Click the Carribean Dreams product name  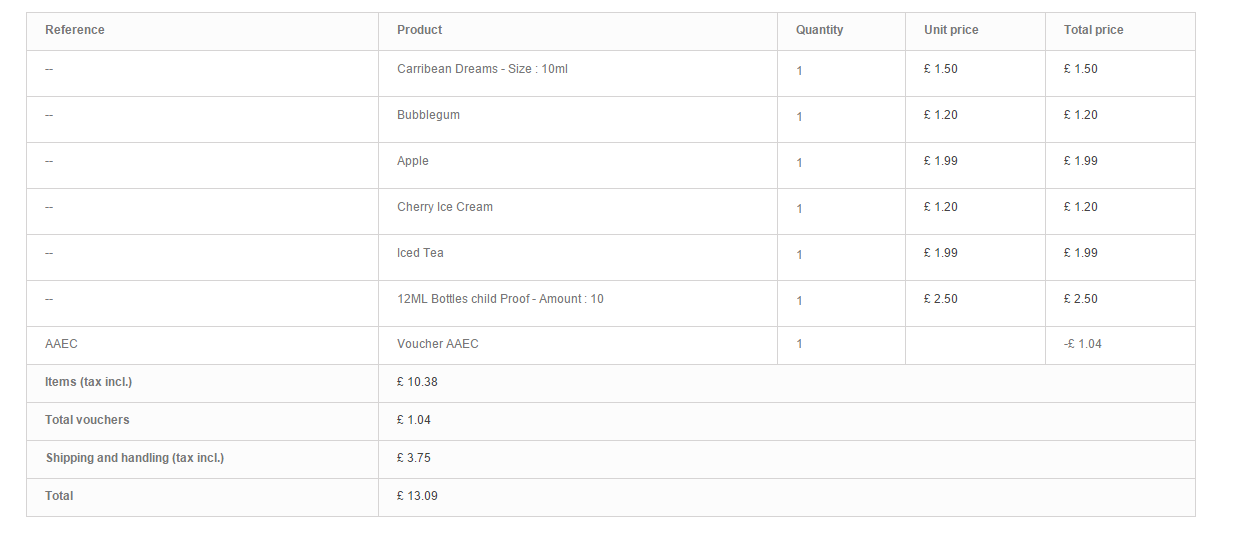(482, 69)
